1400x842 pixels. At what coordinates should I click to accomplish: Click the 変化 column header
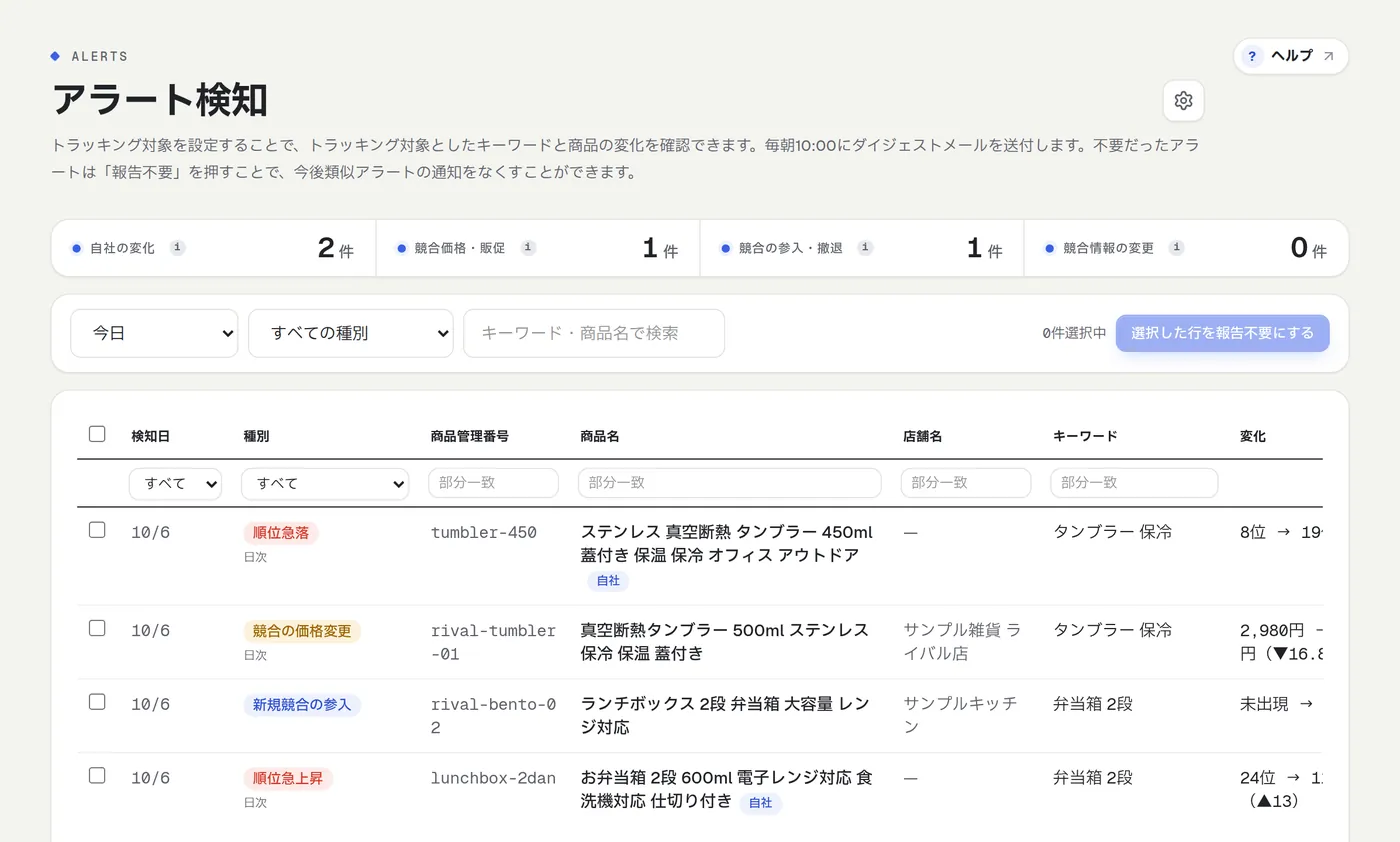point(1253,436)
